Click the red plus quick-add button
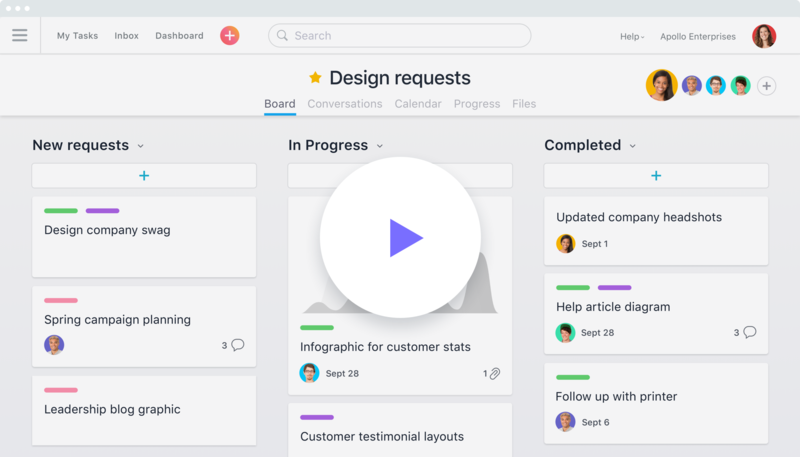Image resolution: width=800 pixels, height=457 pixels. tap(230, 36)
